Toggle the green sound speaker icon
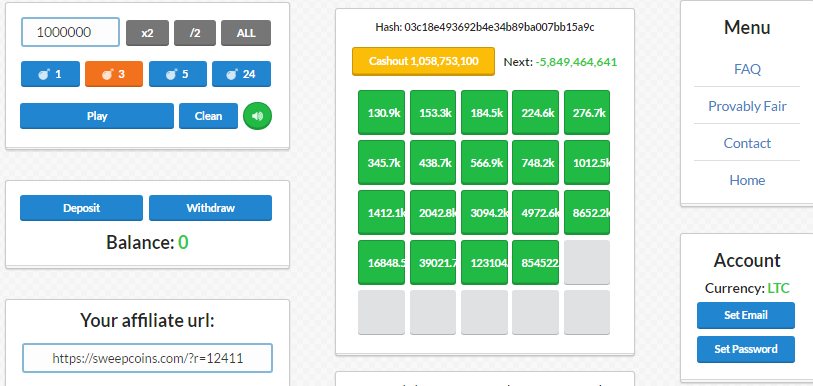The height and width of the screenshot is (386, 813). tap(257, 116)
